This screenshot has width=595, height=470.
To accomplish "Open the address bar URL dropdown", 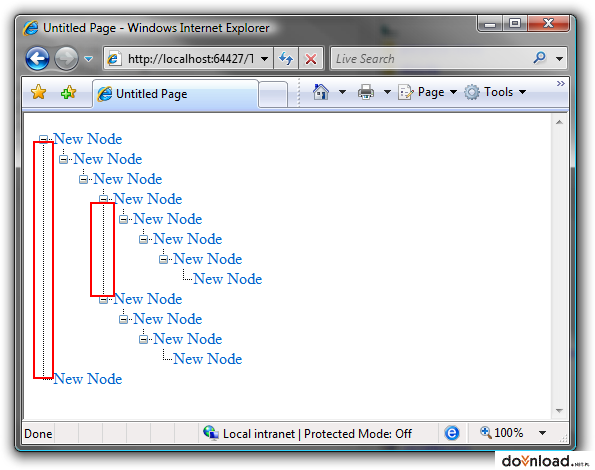I will click(x=264, y=59).
